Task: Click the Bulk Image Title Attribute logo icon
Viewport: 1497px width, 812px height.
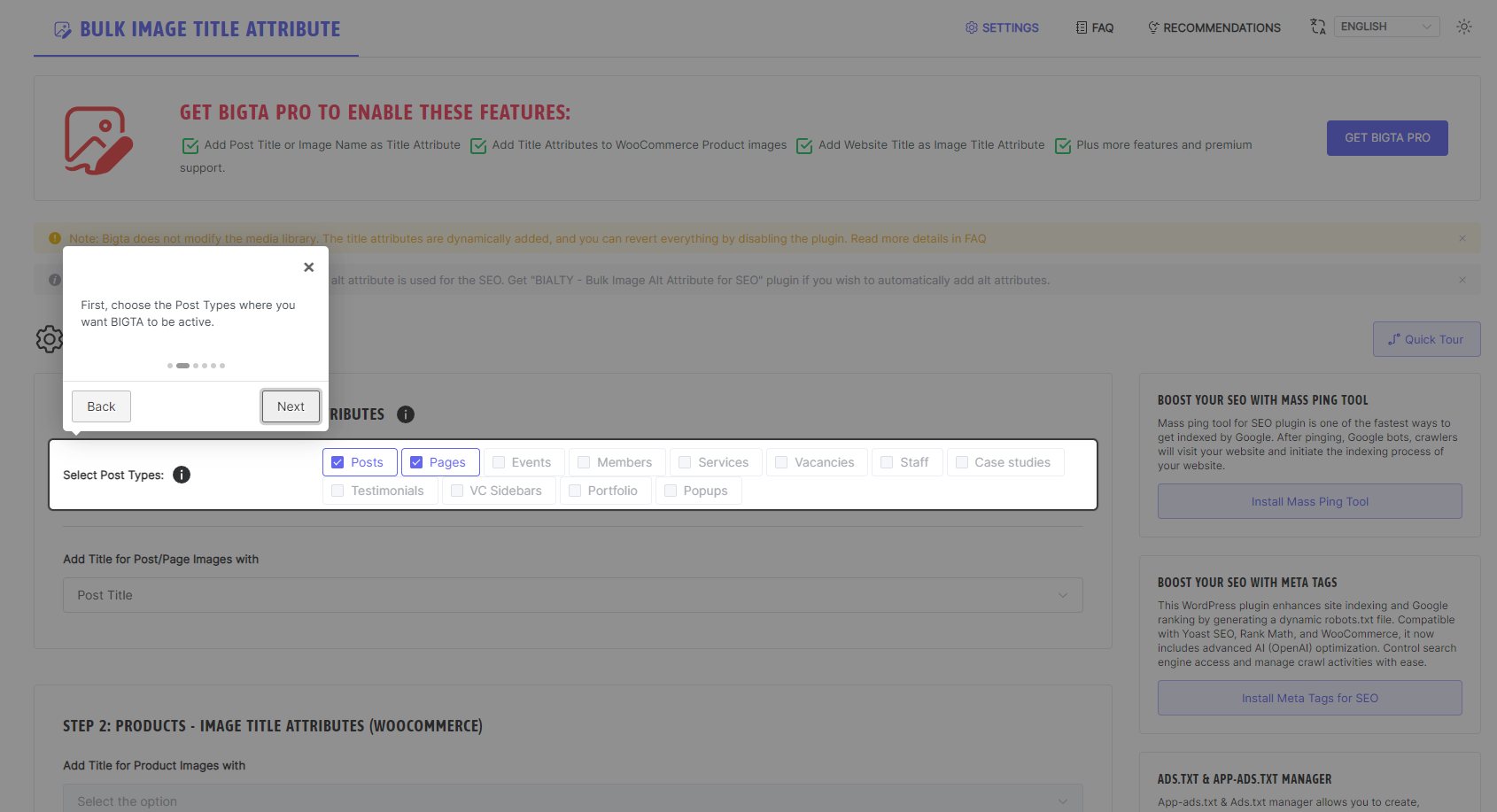Action: pos(62,30)
